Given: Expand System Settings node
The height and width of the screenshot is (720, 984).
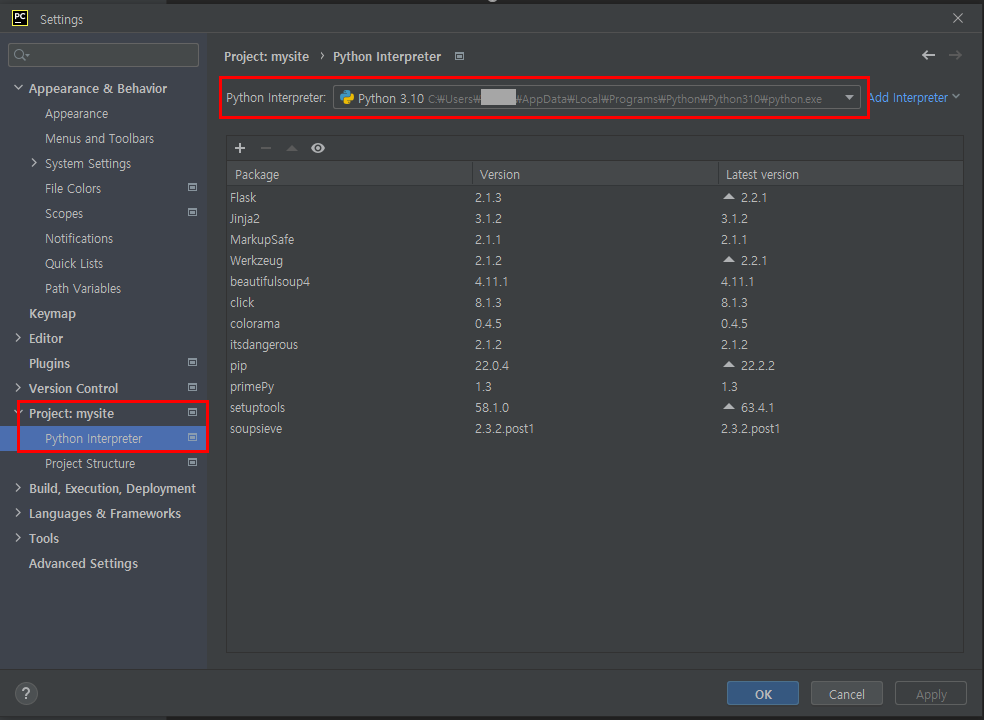Looking at the screenshot, I should tap(34, 163).
